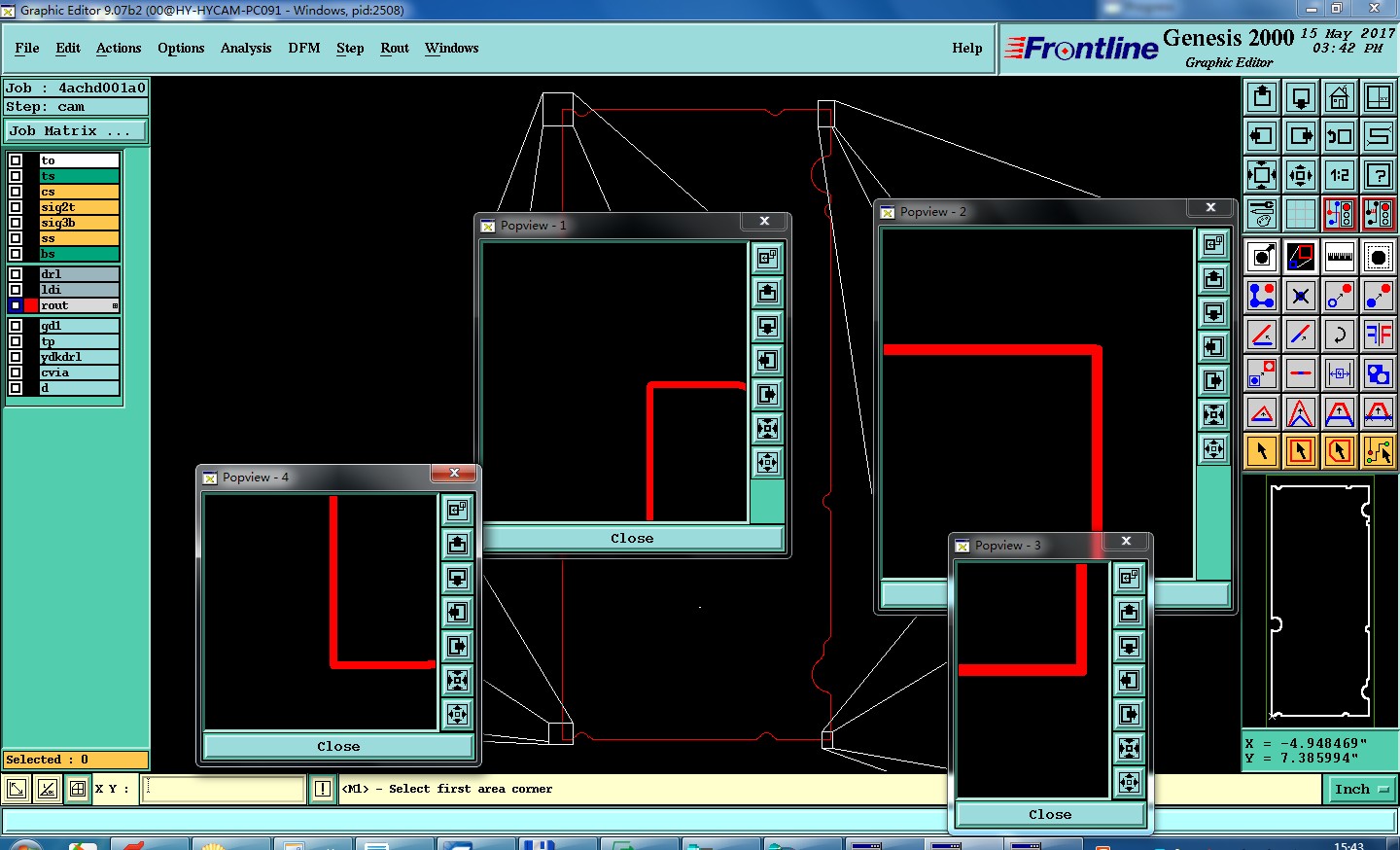Click the blue X intersection snap icon
This screenshot has width=1400, height=850.
[x=1301, y=296]
